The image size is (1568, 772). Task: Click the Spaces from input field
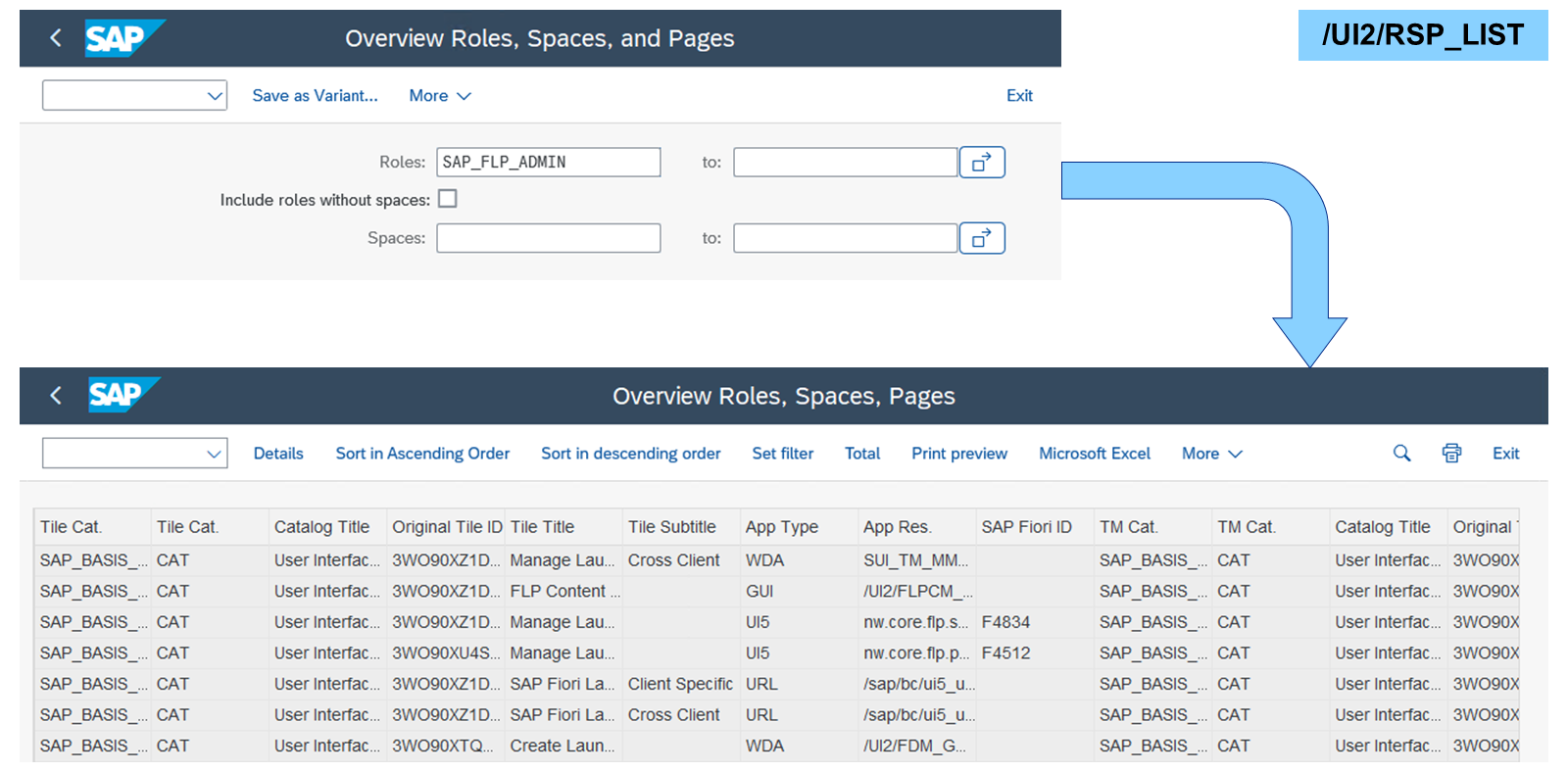(x=549, y=238)
